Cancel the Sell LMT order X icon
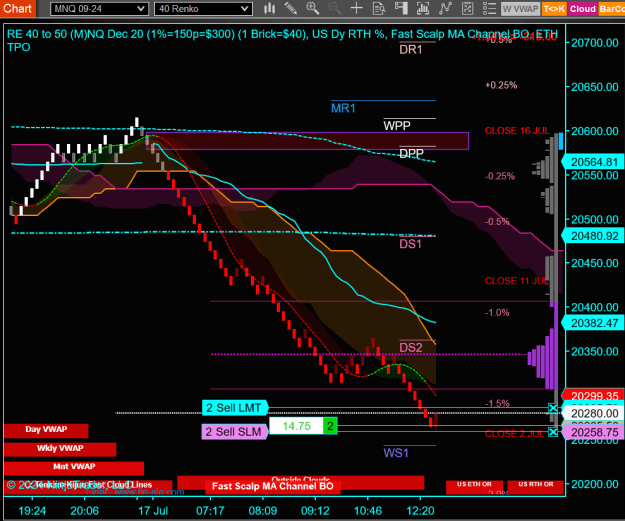This screenshot has height=521, width=625. pyautogui.click(x=553, y=408)
